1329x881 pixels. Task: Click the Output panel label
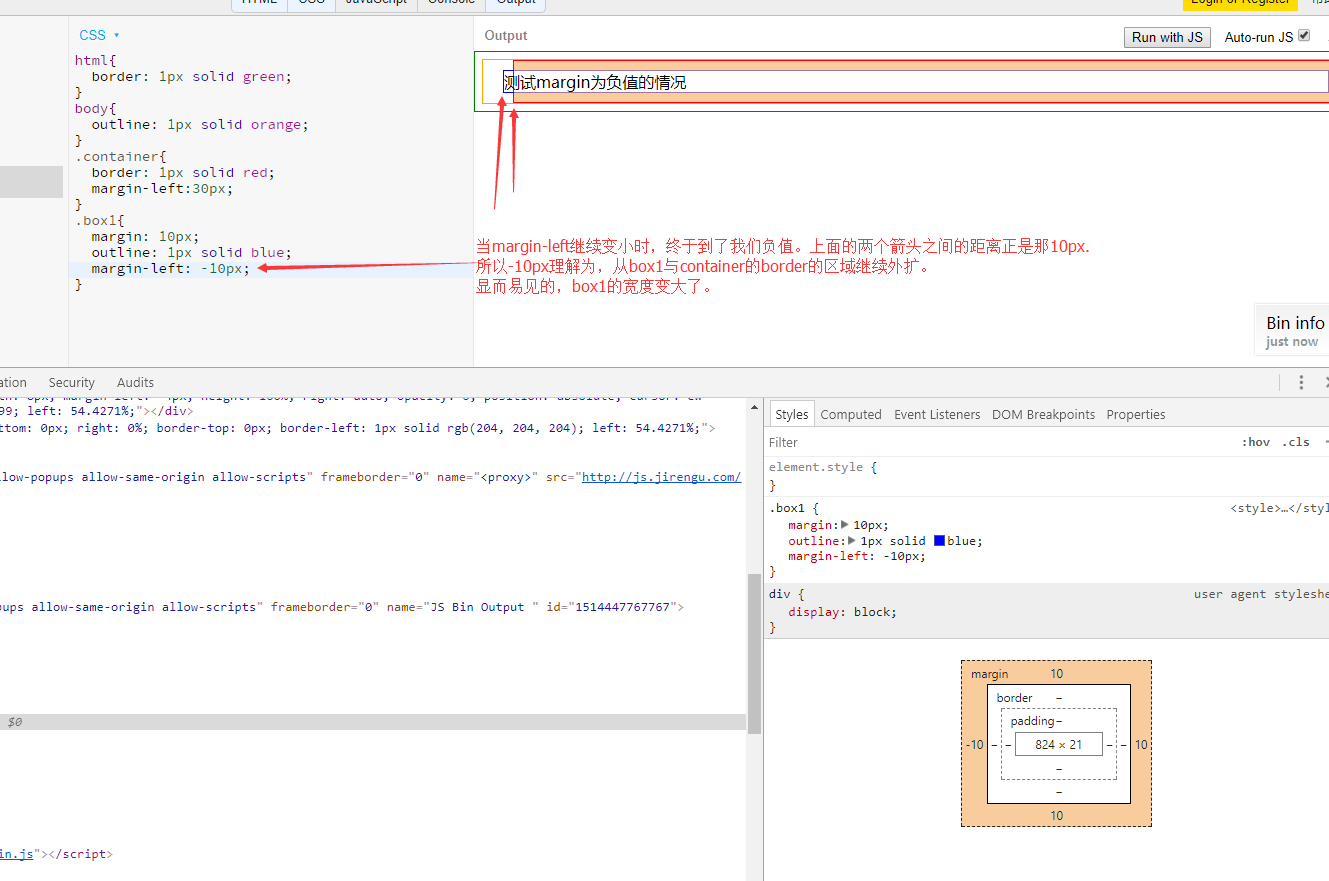pyautogui.click(x=506, y=36)
